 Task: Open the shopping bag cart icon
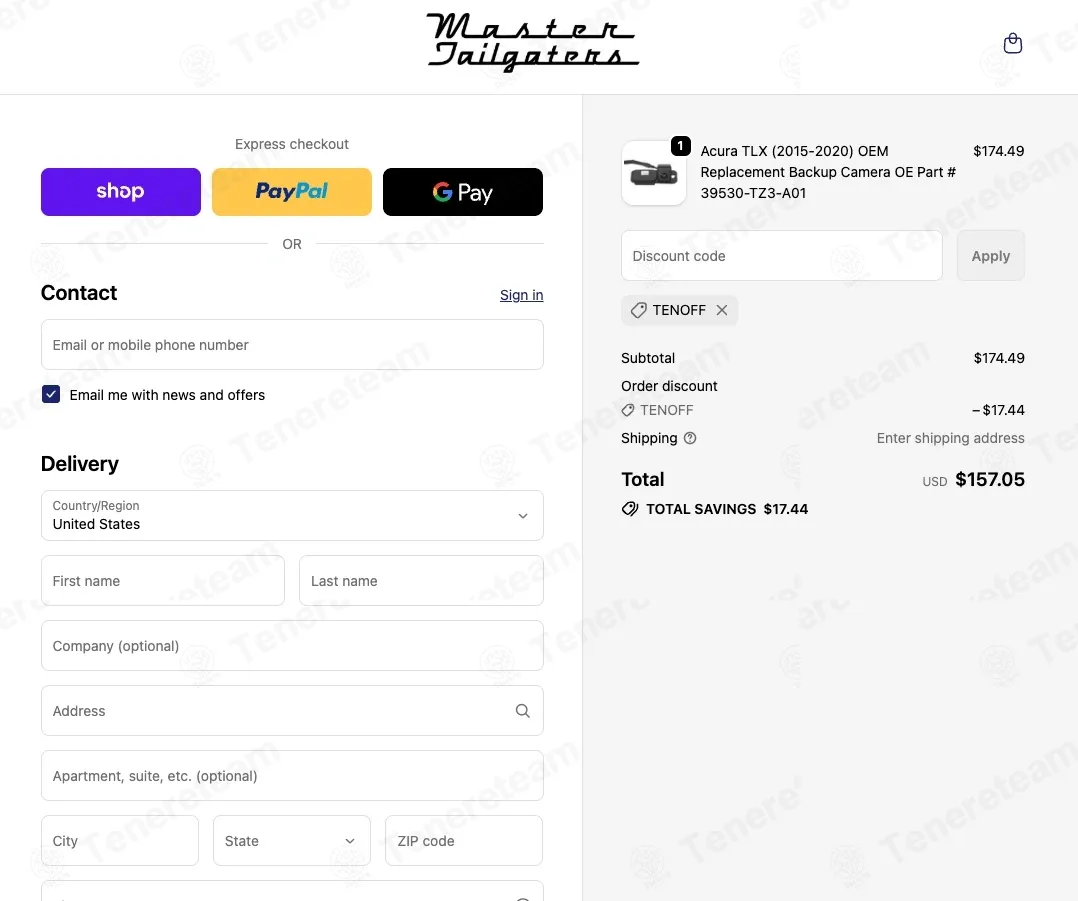tap(1012, 43)
